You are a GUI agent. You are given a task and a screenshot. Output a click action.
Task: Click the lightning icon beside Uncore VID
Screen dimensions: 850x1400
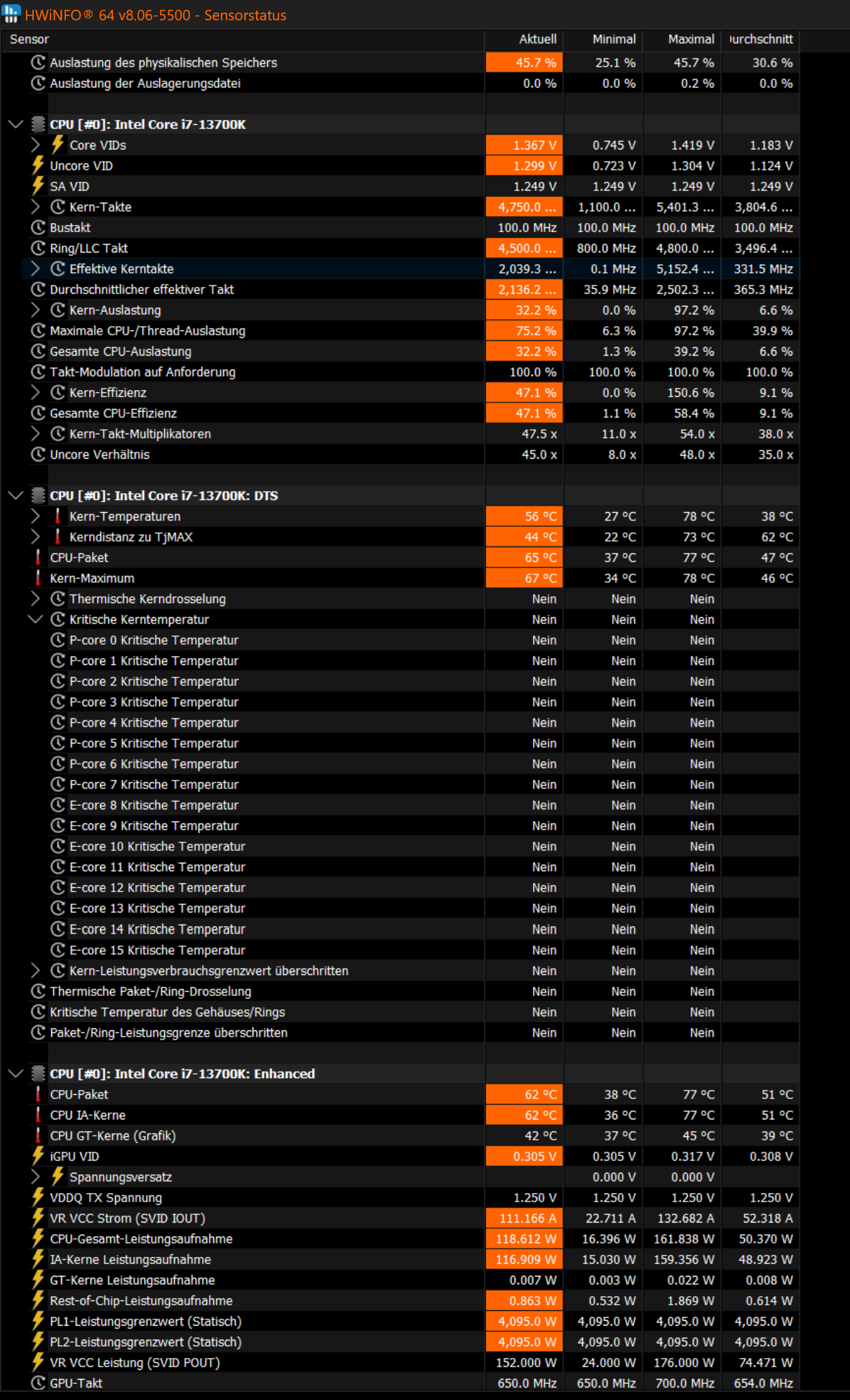coord(38,166)
